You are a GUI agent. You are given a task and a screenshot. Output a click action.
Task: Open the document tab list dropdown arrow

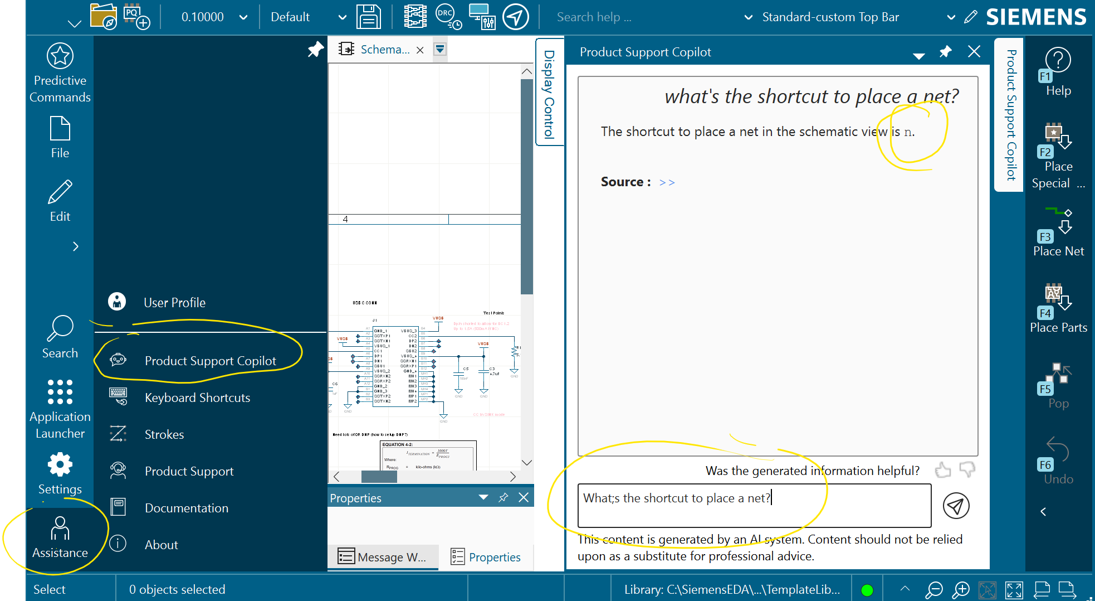click(440, 50)
